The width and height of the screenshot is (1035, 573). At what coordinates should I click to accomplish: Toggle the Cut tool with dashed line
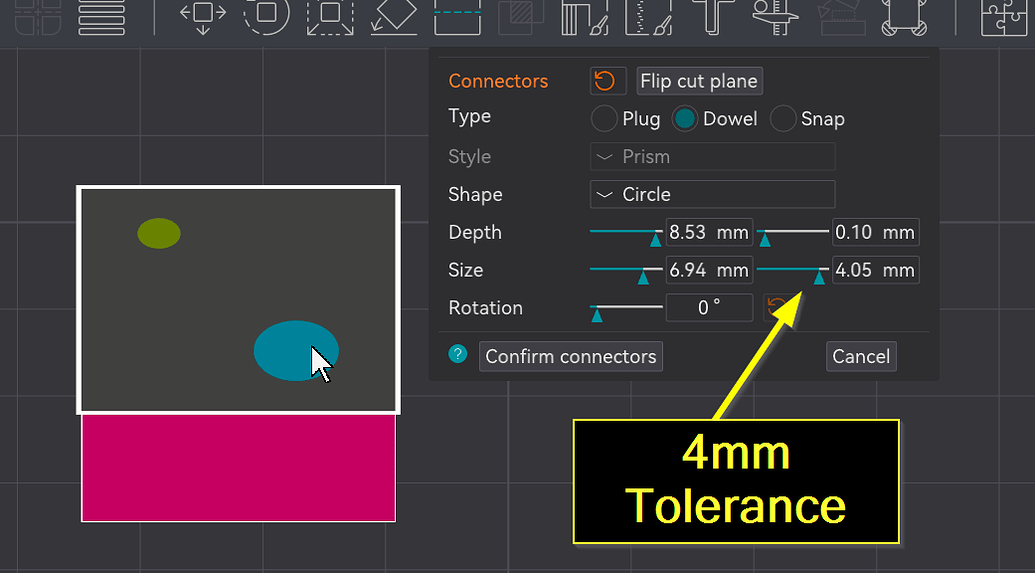coord(457,15)
